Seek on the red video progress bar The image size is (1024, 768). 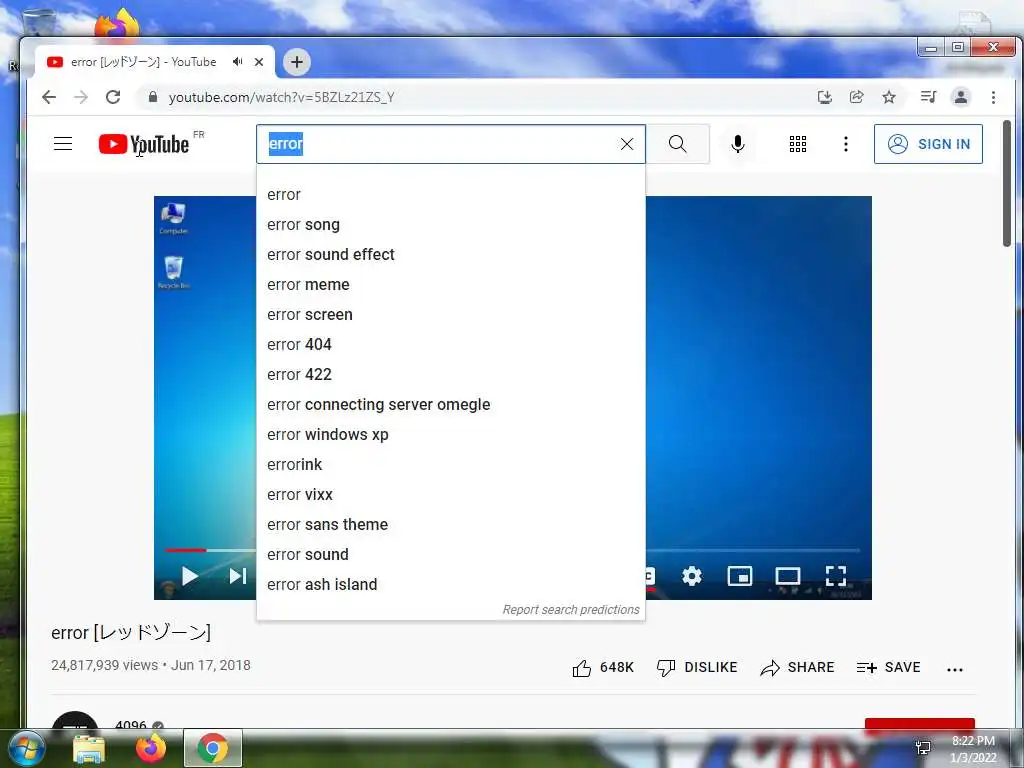[x=185, y=551]
